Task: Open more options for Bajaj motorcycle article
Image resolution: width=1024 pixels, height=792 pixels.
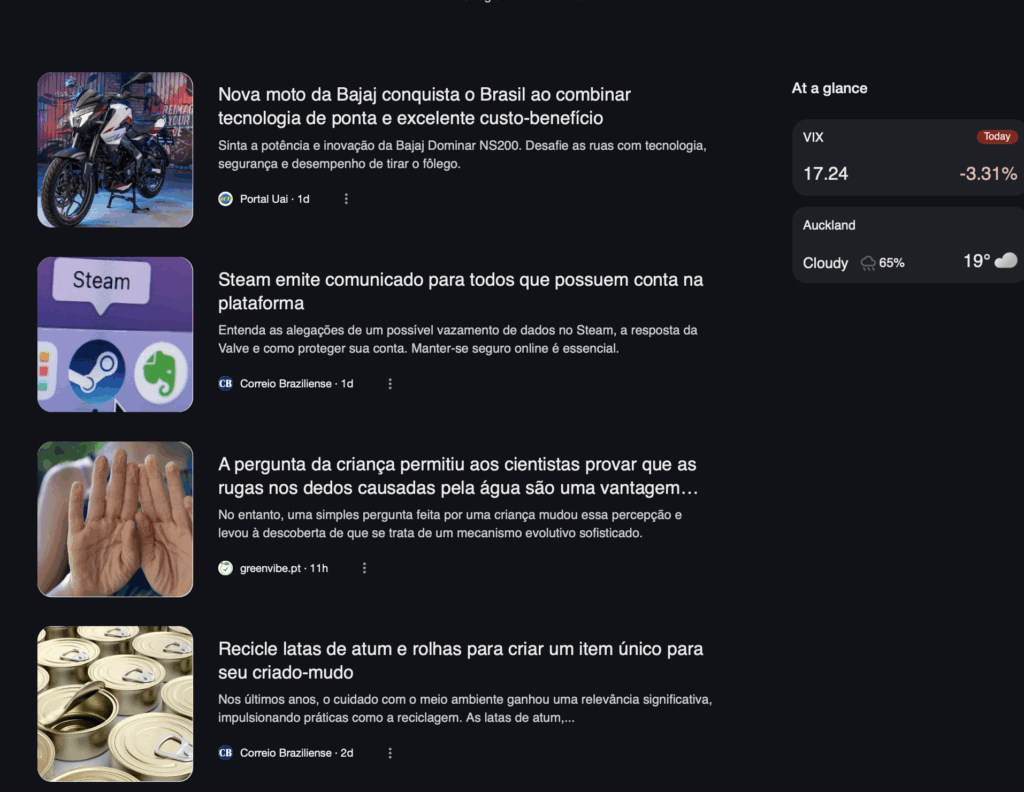Action: pos(346,198)
